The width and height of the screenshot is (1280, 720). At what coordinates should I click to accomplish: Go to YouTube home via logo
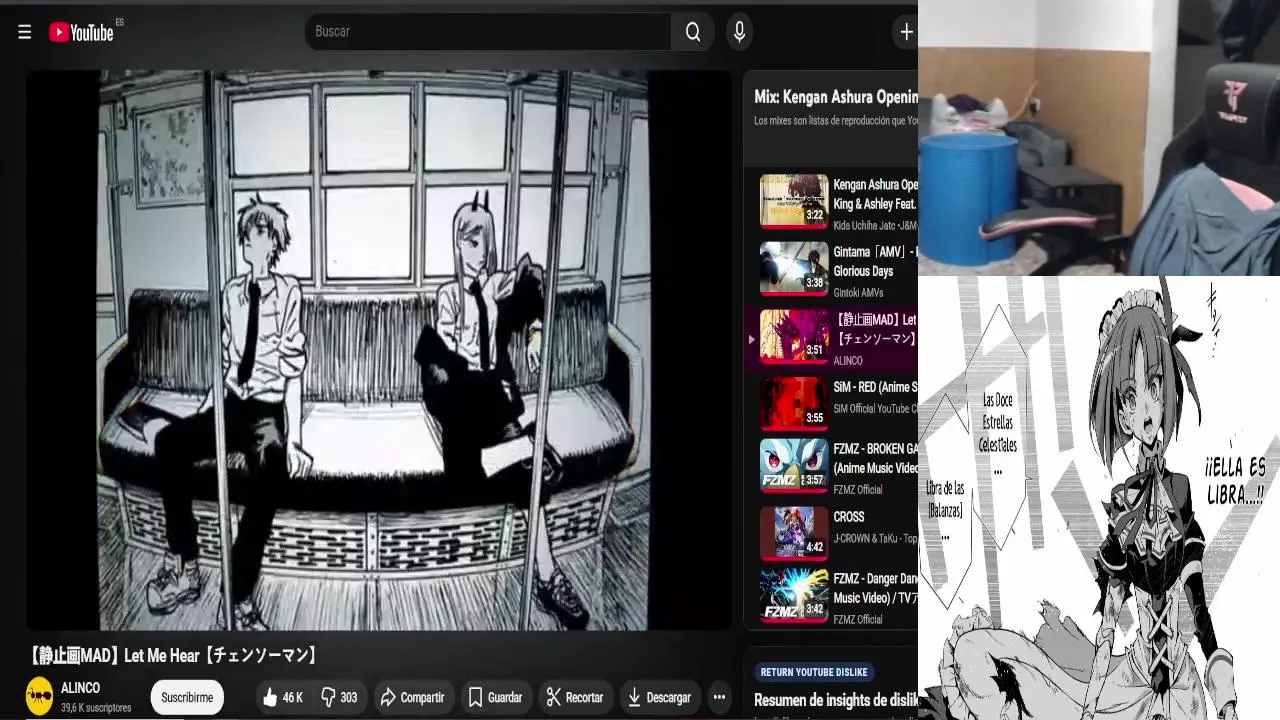coord(83,32)
